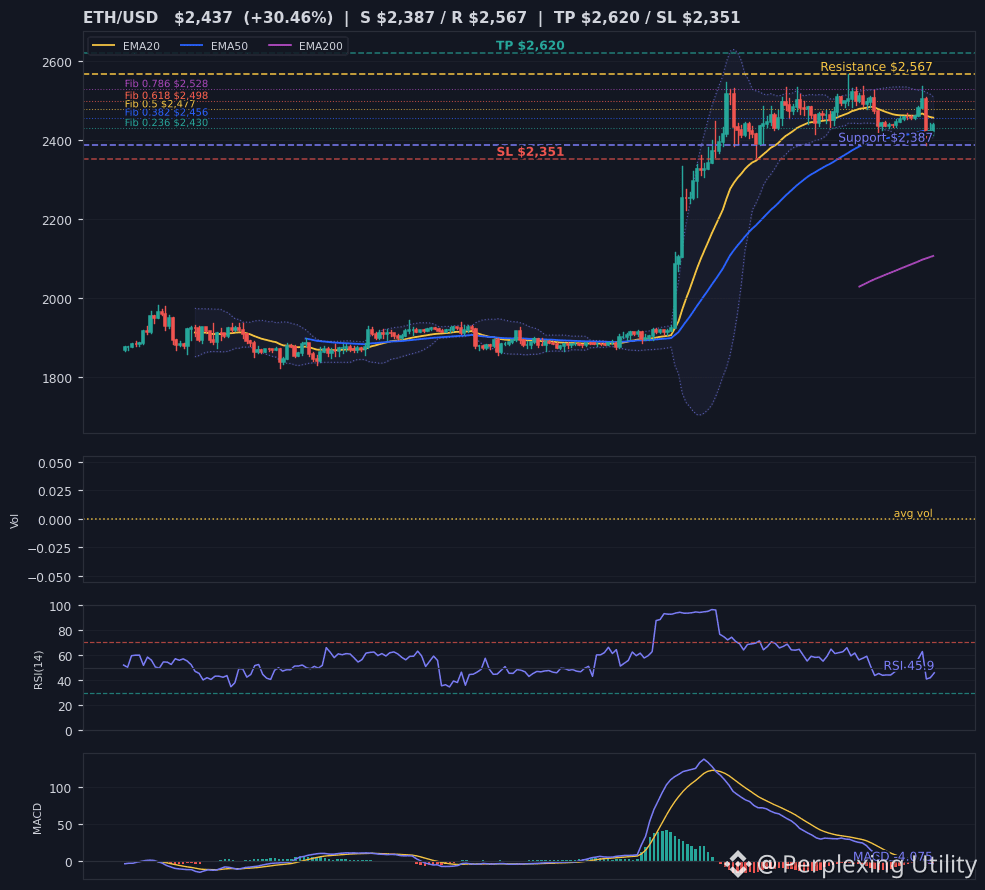Click the −0.050 volume axis tick
985x890 pixels.
(x=50, y=577)
